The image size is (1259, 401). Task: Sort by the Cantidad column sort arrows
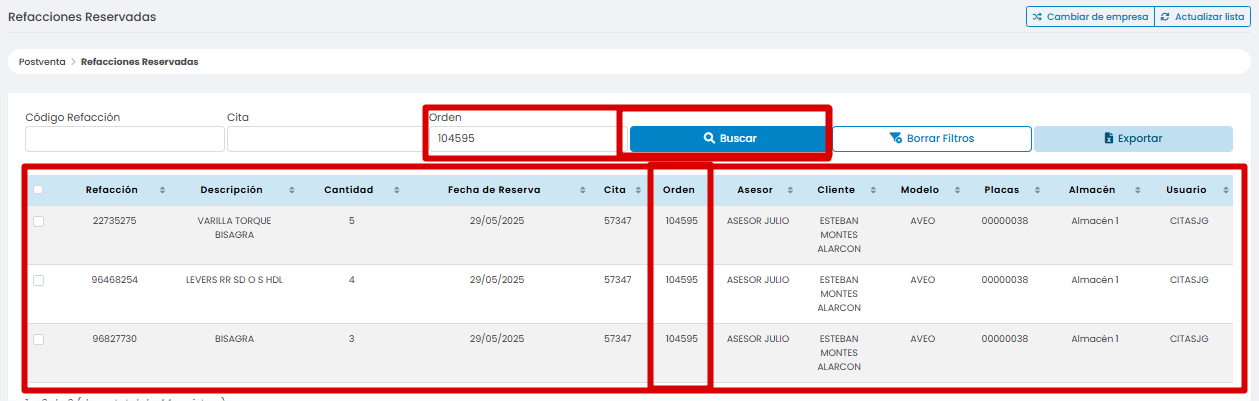397,190
